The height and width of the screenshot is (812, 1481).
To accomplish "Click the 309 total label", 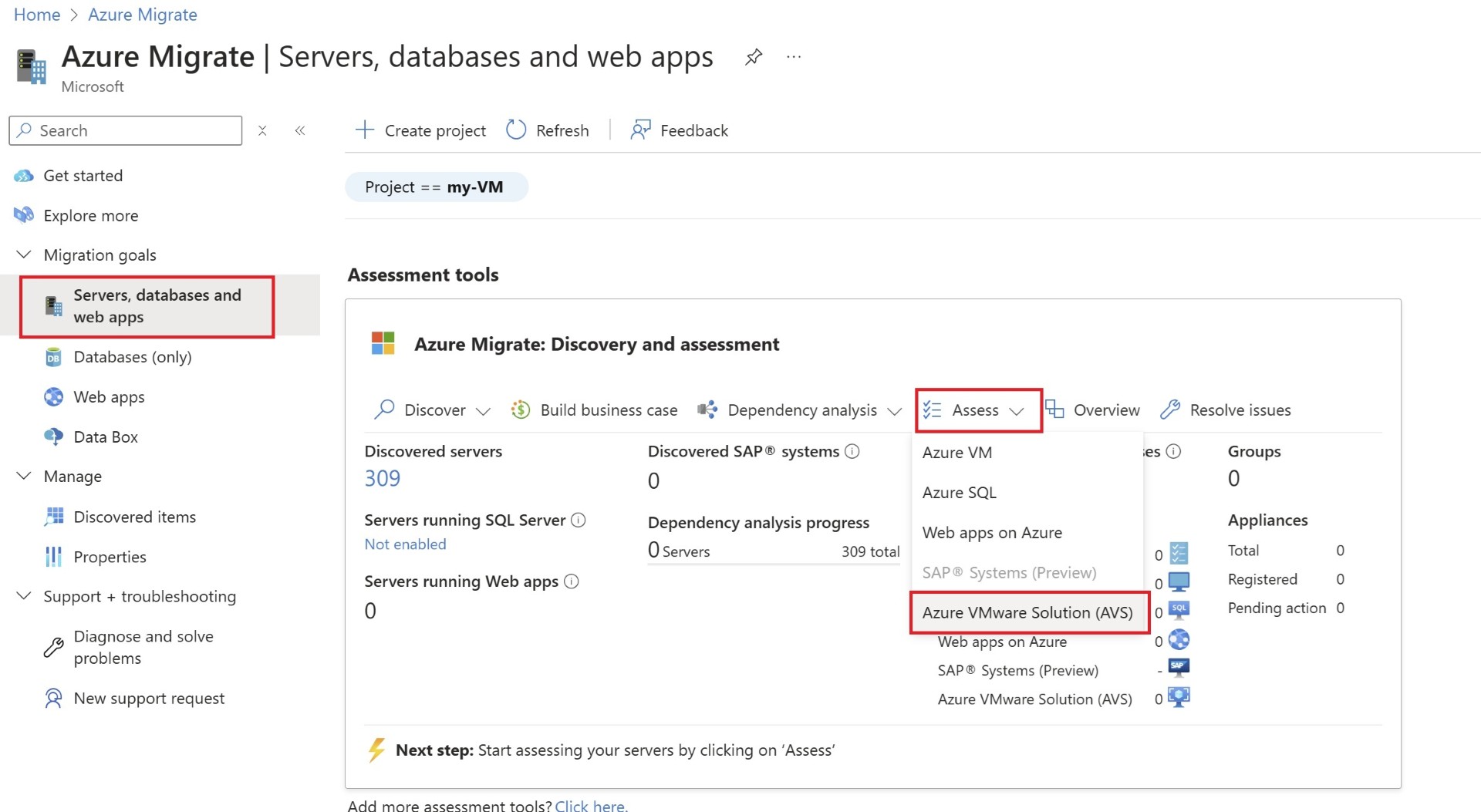I will [x=871, y=551].
